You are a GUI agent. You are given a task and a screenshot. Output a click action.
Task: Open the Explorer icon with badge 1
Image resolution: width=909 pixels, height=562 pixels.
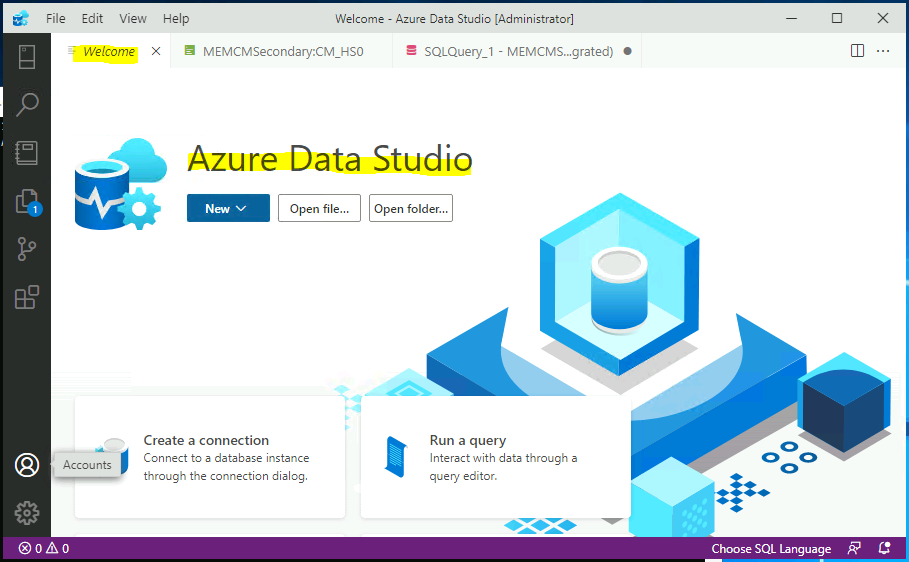click(28, 202)
